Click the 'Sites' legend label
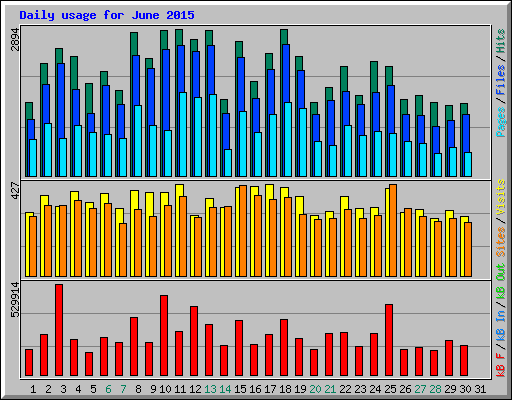Image resolution: width=512 pixels, height=400 pixels. click(x=501, y=242)
